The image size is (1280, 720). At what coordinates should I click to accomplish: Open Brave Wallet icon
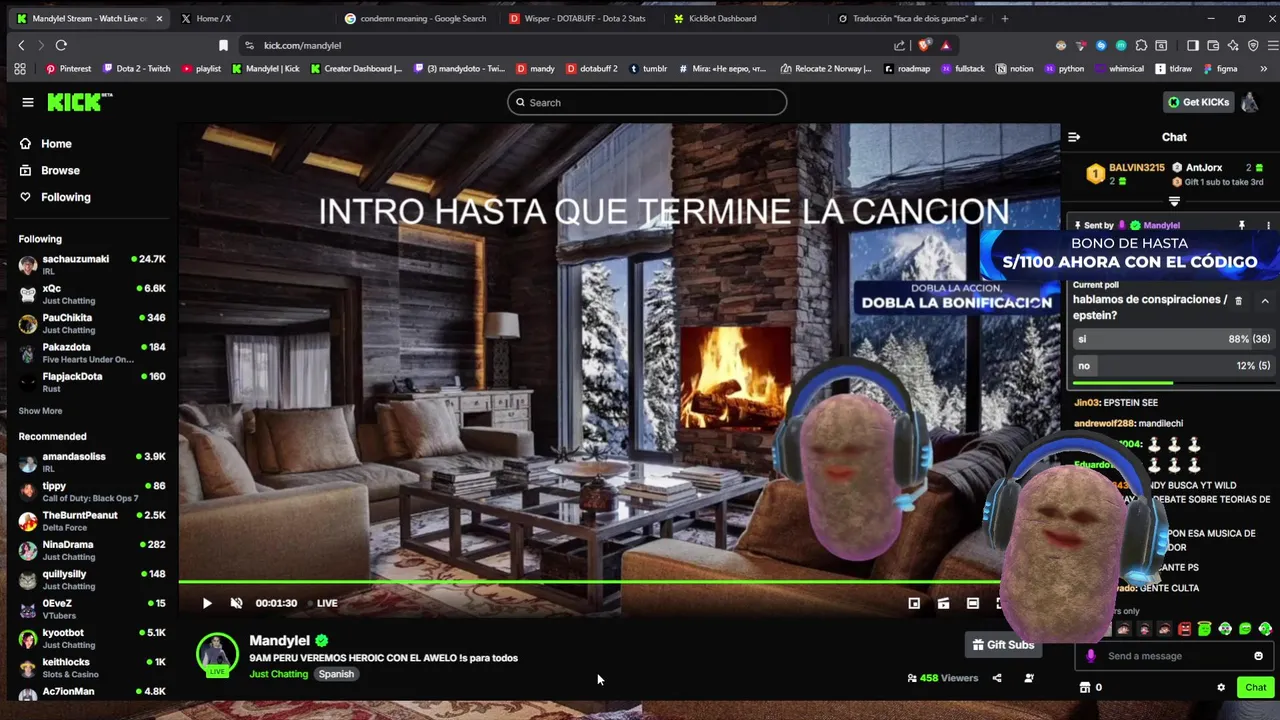pos(1213,45)
